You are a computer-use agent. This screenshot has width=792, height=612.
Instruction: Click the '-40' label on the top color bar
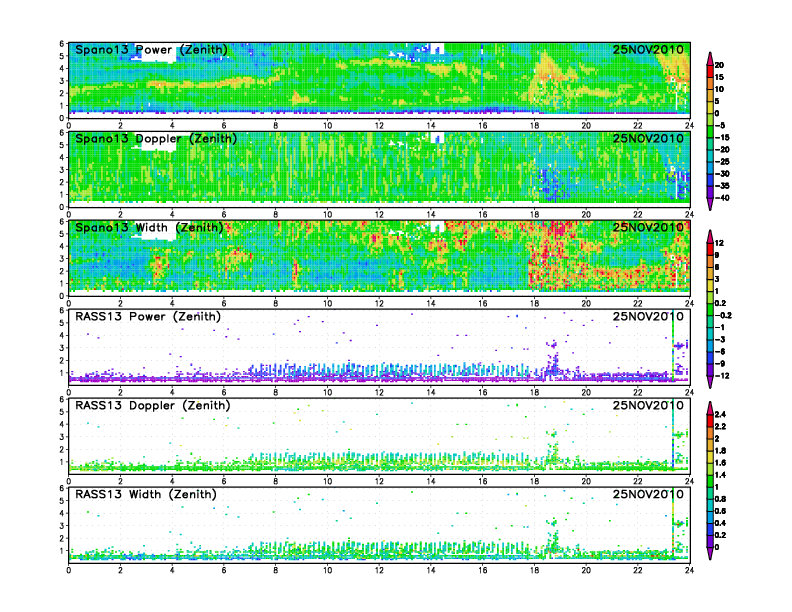tap(722, 198)
